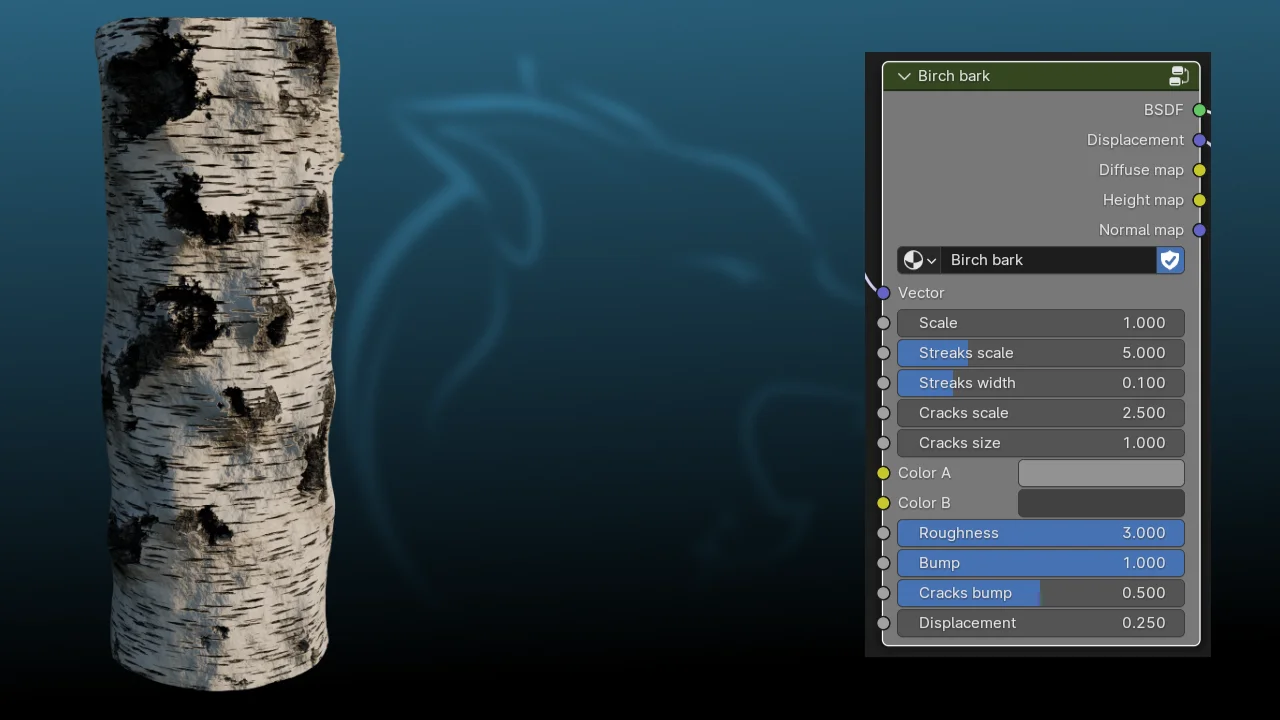Click the Roughness value slider
The width and height of the screenshot is (1280, 720).
click(x=1040, y=533)
